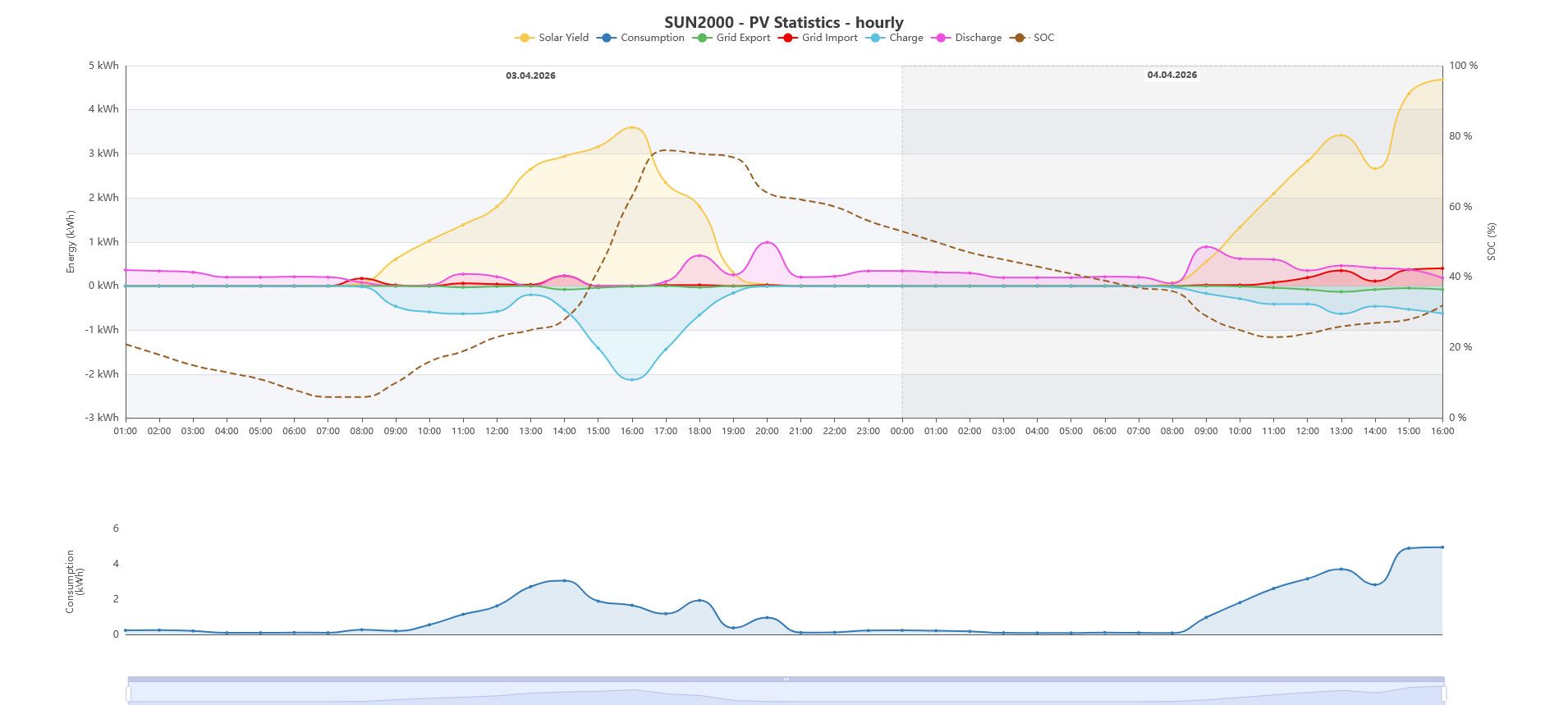Click the chart title "SUN2000 - PV Statistics - hourly"
Image resolution: width=1568 pixels, height=705 pixels.
point(784,22)
